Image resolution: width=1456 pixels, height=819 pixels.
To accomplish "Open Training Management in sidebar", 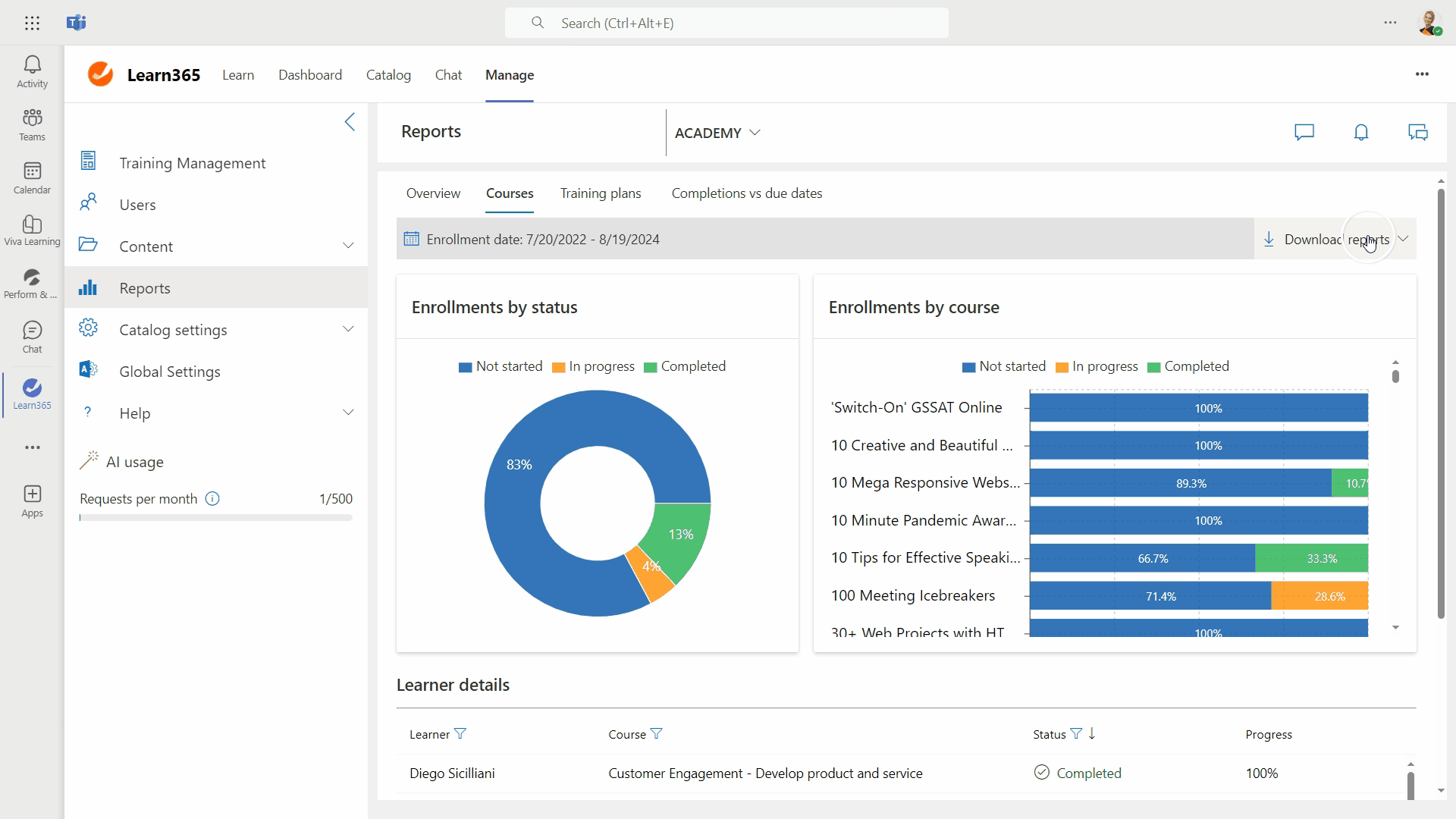I will click(192, 163).
